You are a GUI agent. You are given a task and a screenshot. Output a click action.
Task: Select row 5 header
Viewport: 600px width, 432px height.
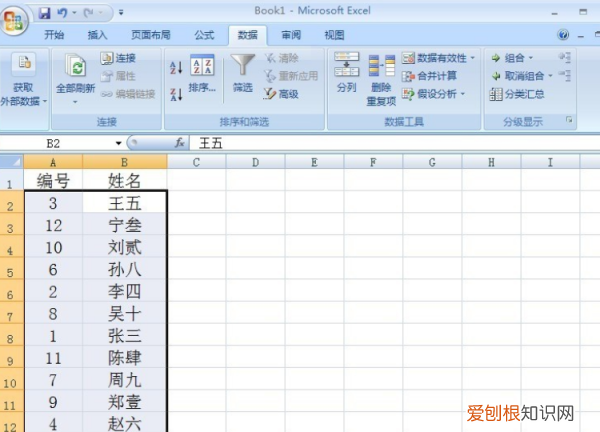click(x=11, y=269)
